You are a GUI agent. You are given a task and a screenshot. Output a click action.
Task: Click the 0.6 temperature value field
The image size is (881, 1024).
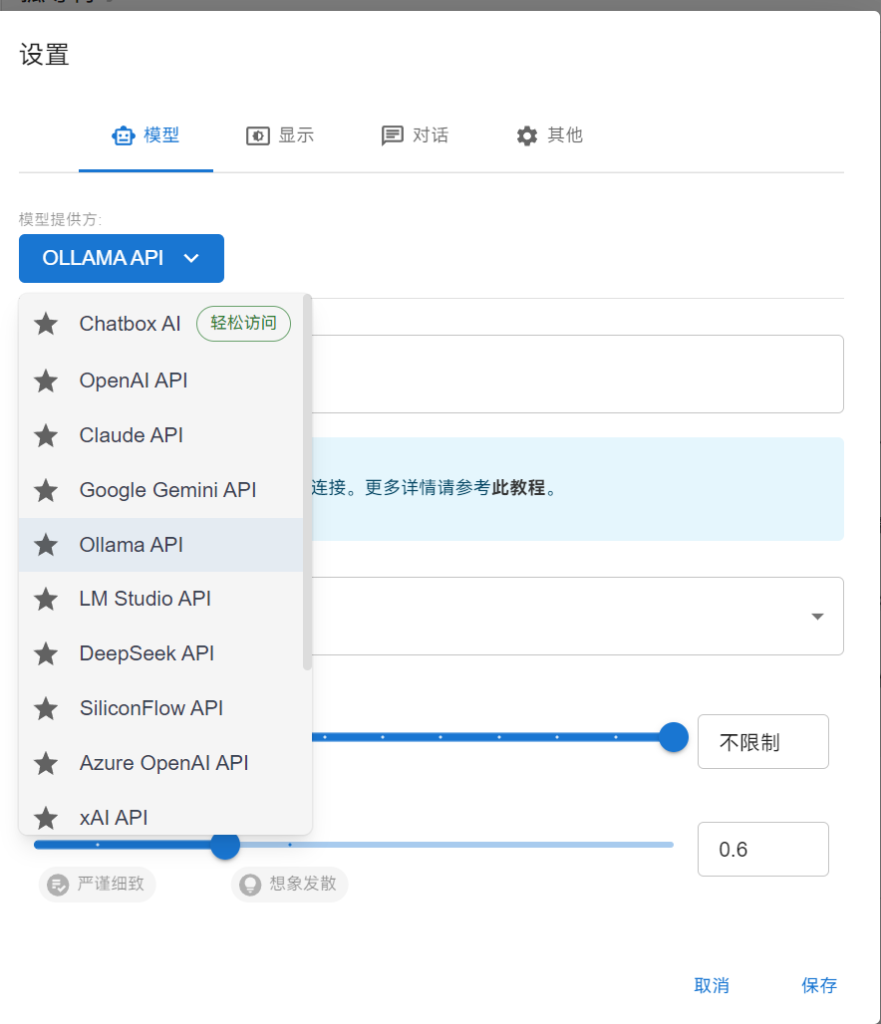[x=762, y=849]
